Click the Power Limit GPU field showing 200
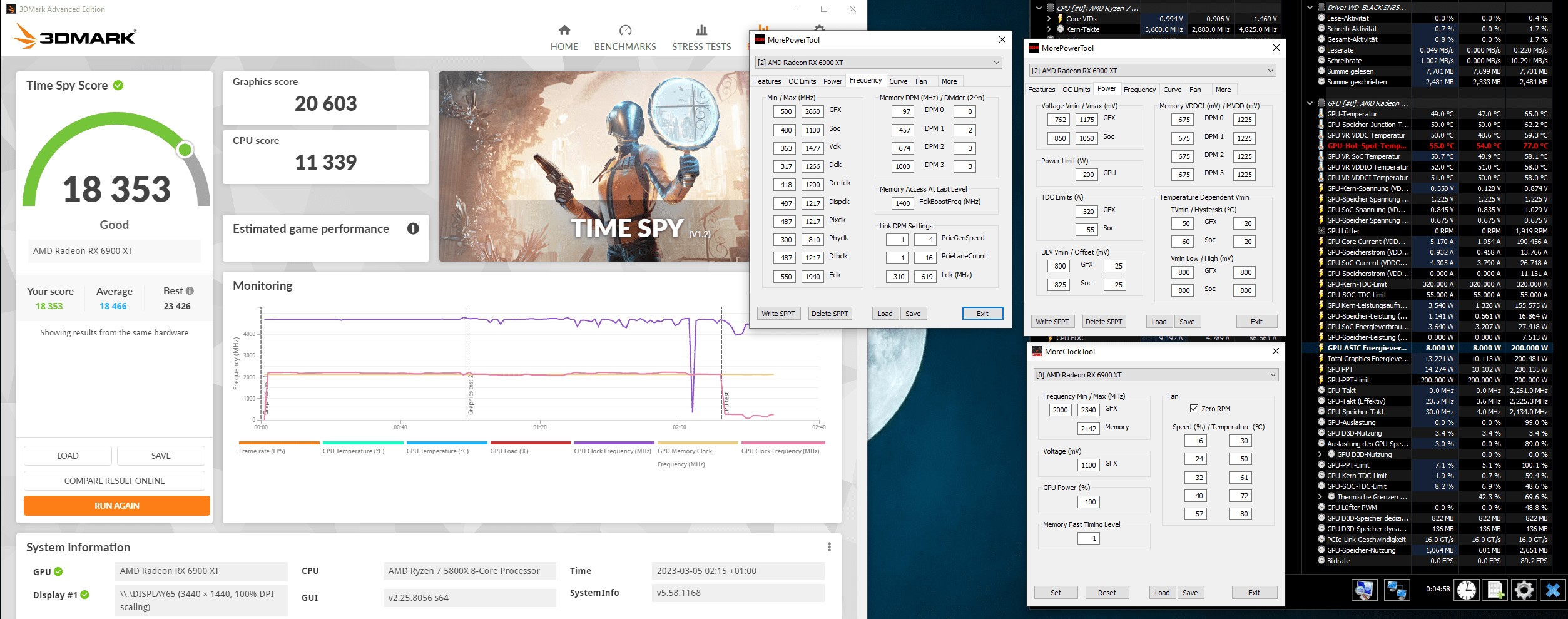 (1088, 175)
